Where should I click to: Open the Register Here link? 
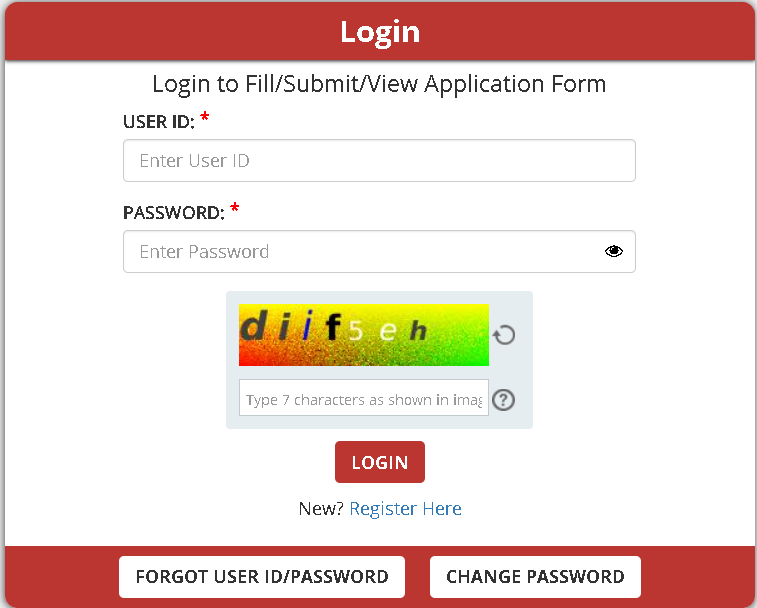[x=405, y=509]
